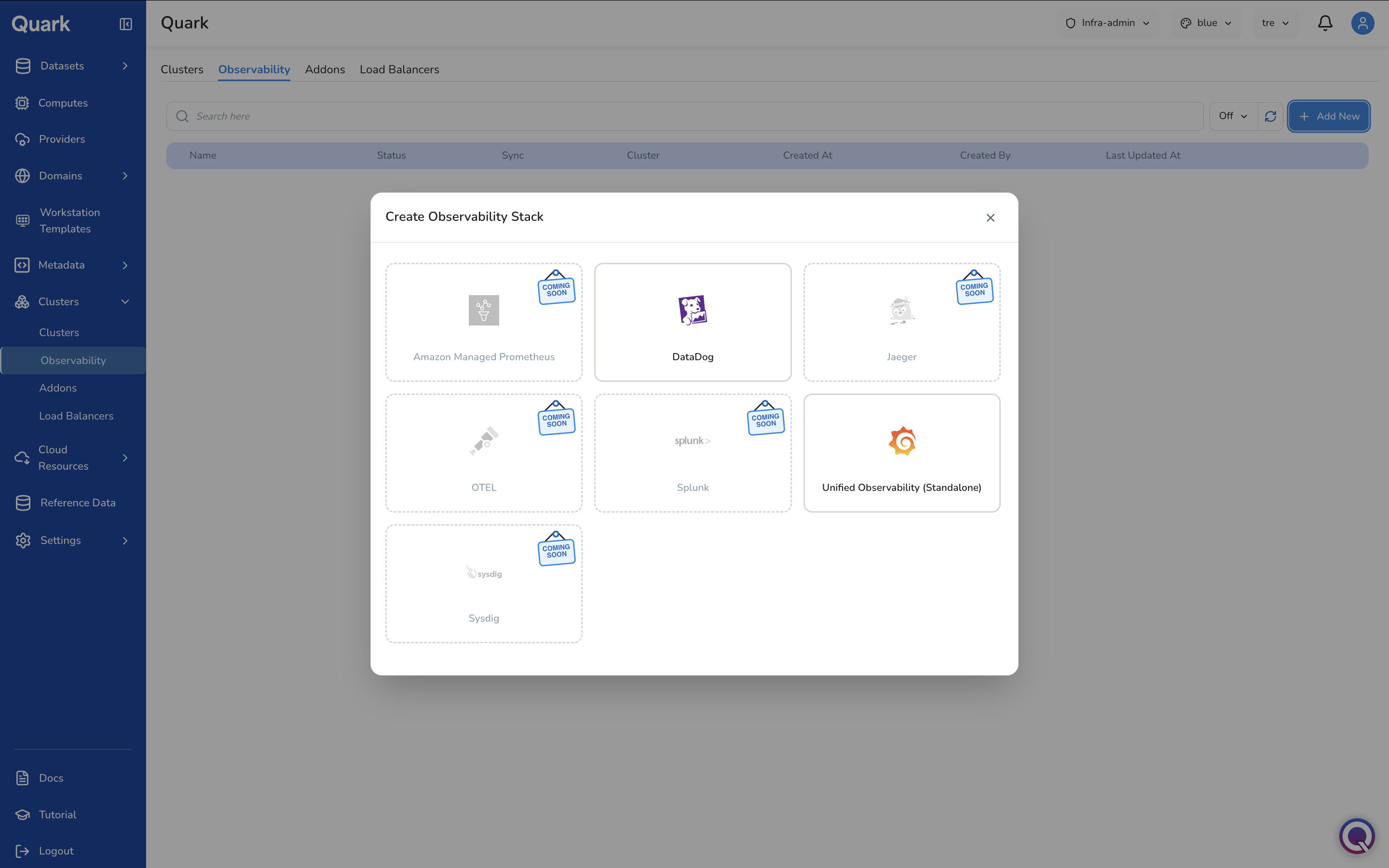Click the Domains globe icon

pyautogui.click(x=22, y=176)
